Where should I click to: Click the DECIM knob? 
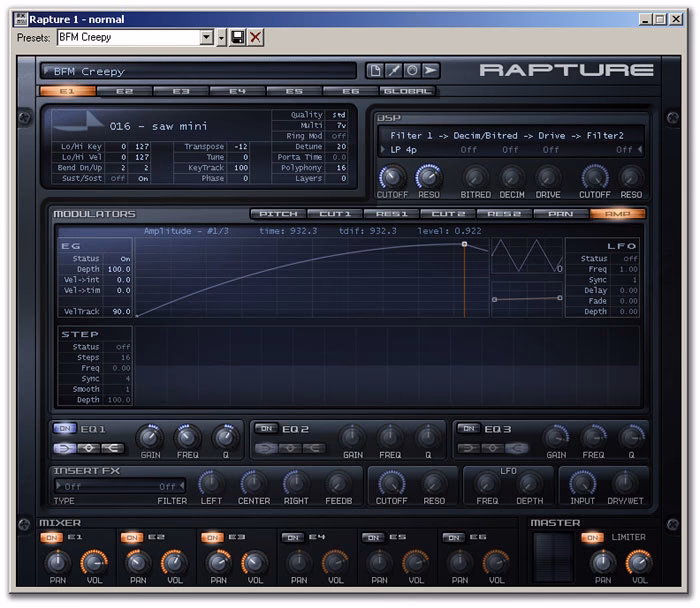[x=512, y=178]
